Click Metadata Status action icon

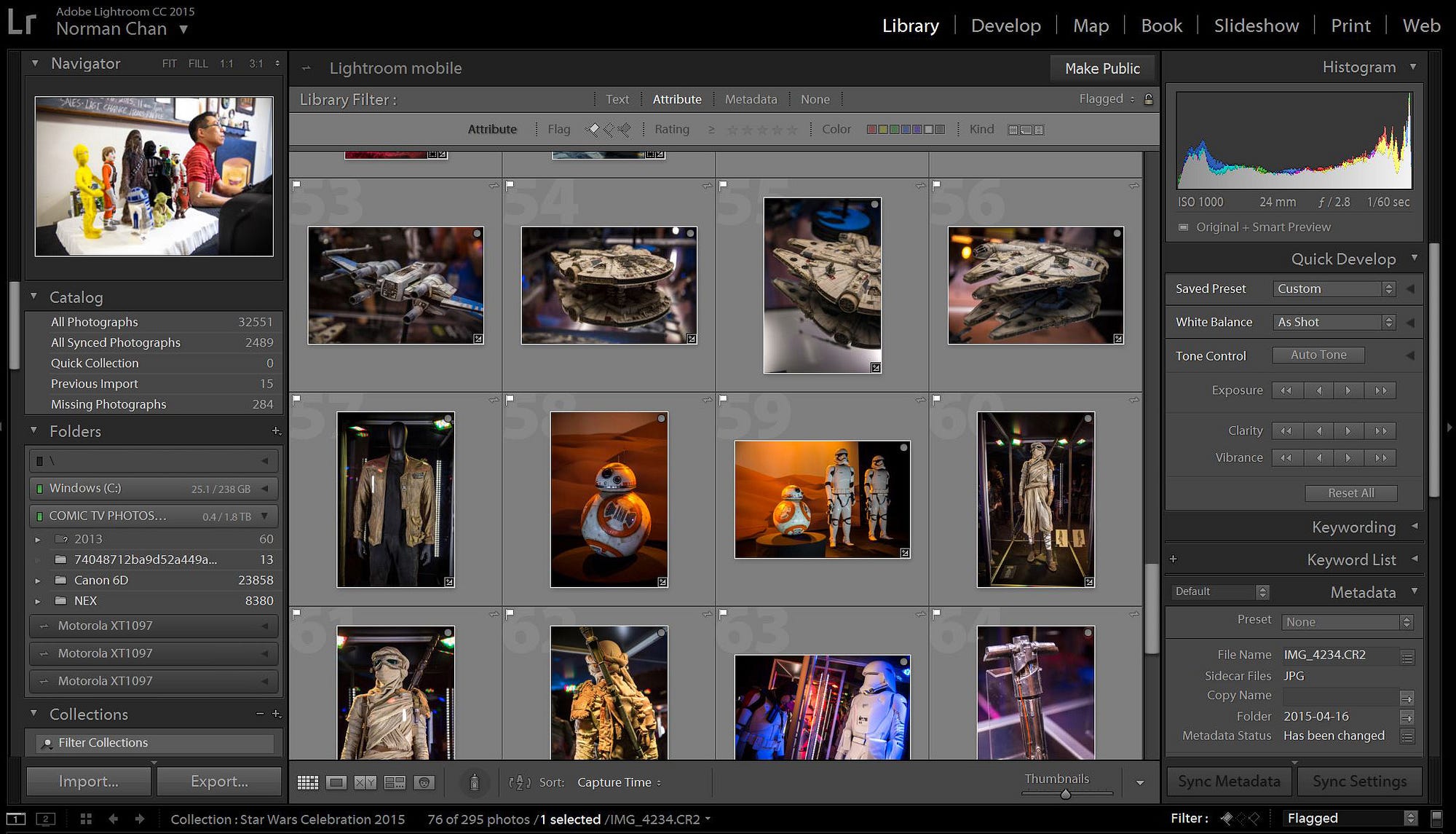[1407, 737]
